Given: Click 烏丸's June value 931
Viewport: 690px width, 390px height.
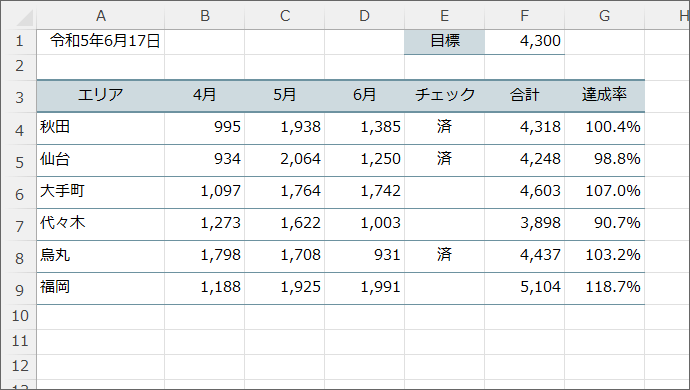Looking at the screenshot, I should coord(364,257).
